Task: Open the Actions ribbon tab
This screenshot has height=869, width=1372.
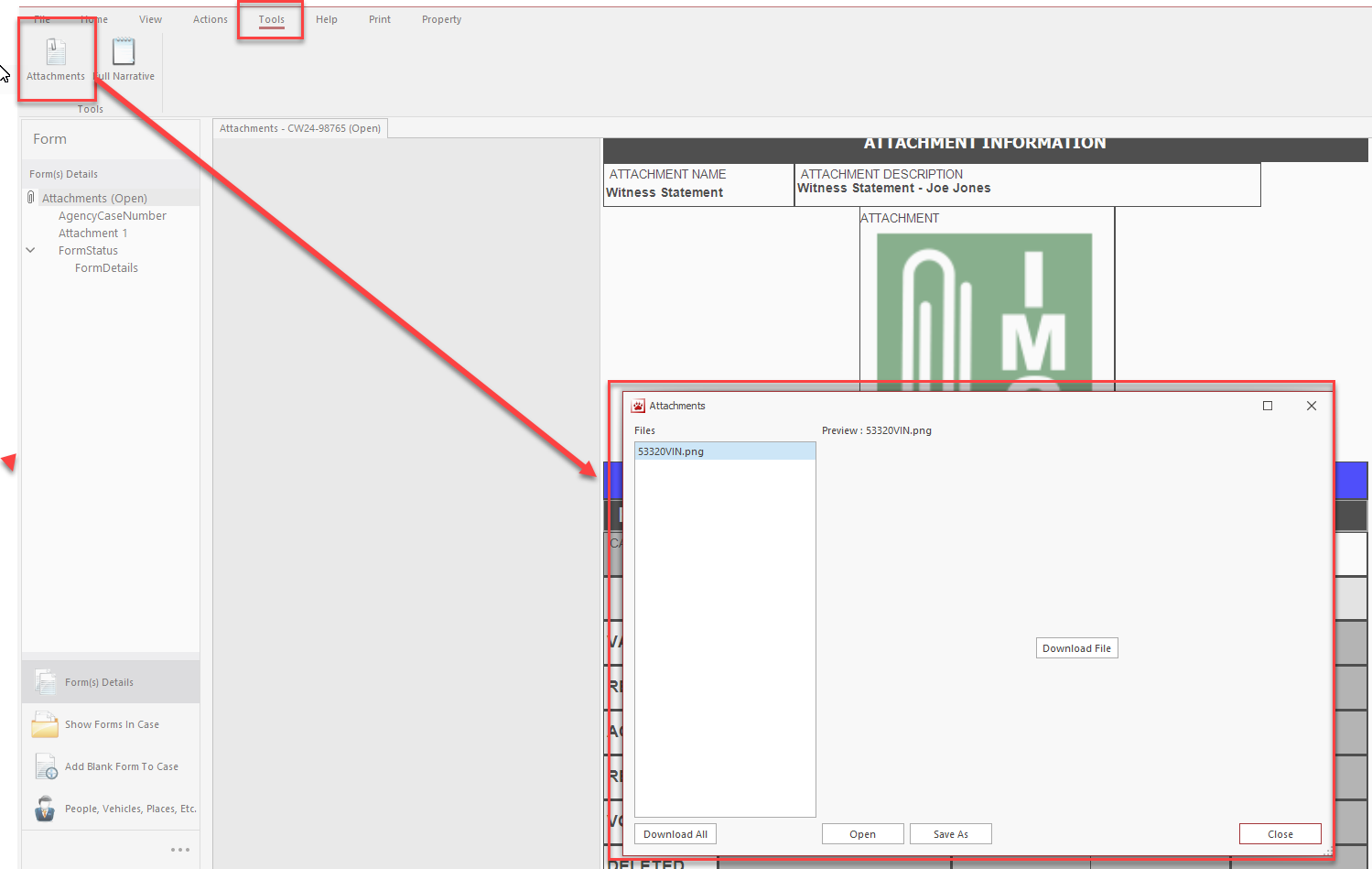Action: click(210, 19)
